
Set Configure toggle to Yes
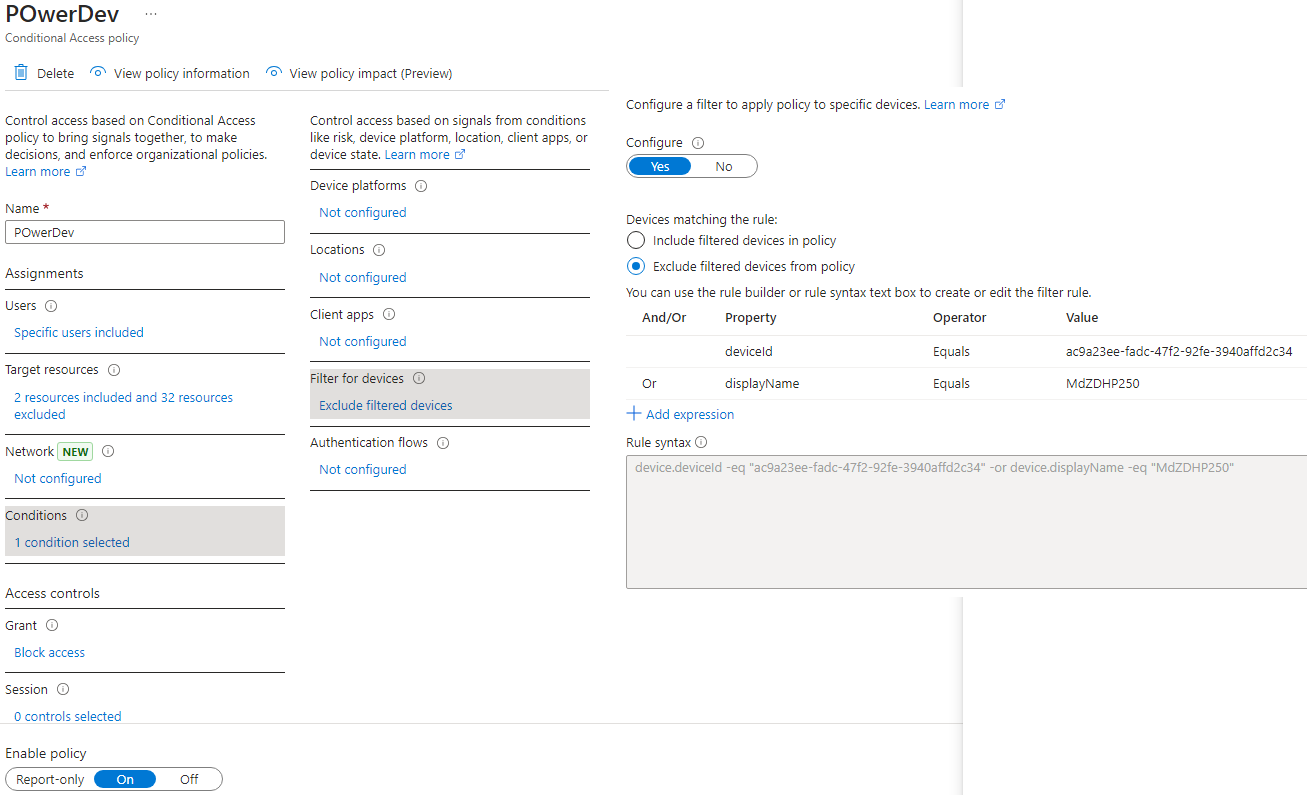(660, 167)
